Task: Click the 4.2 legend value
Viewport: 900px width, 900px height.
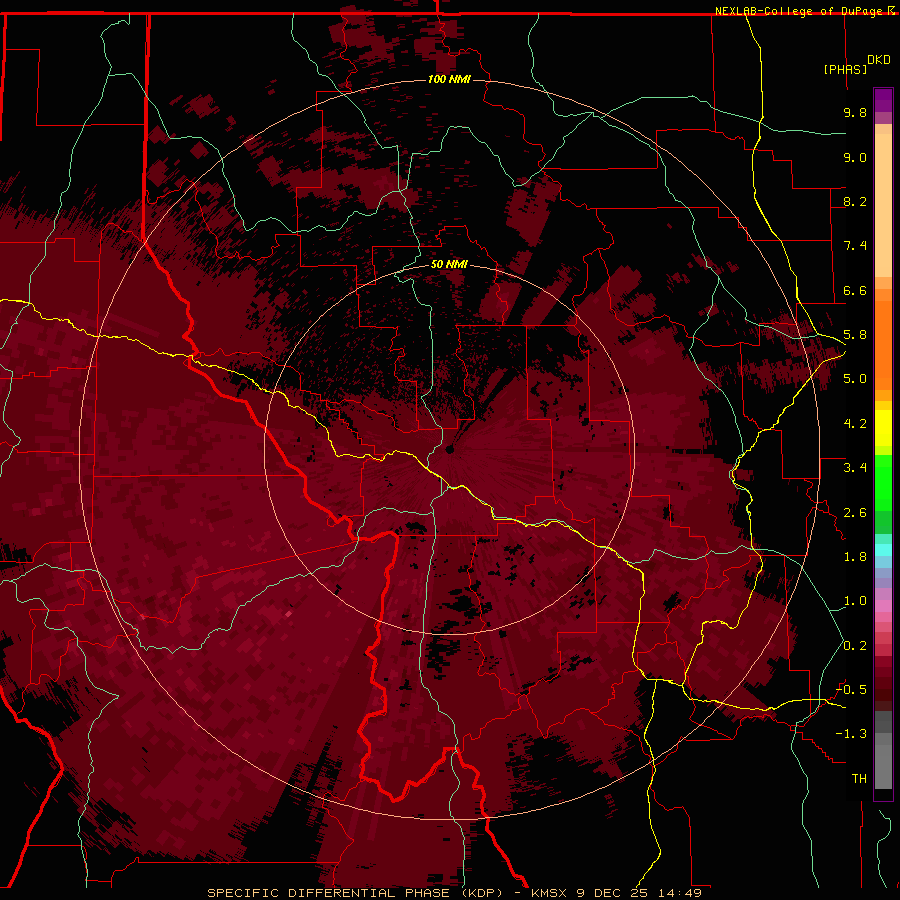Action: click(x=855, y=424)
